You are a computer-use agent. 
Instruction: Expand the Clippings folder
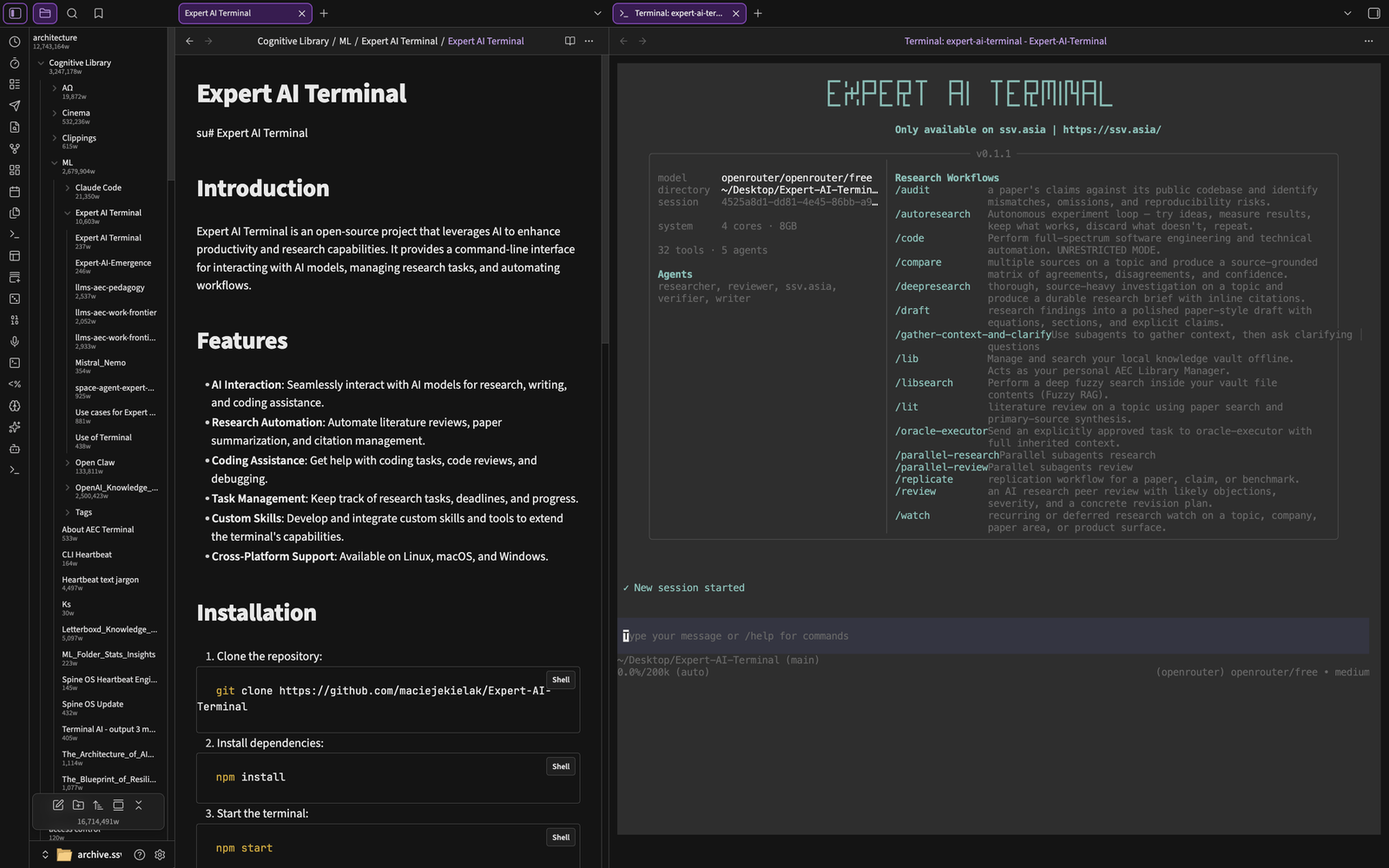click(54, 138)
